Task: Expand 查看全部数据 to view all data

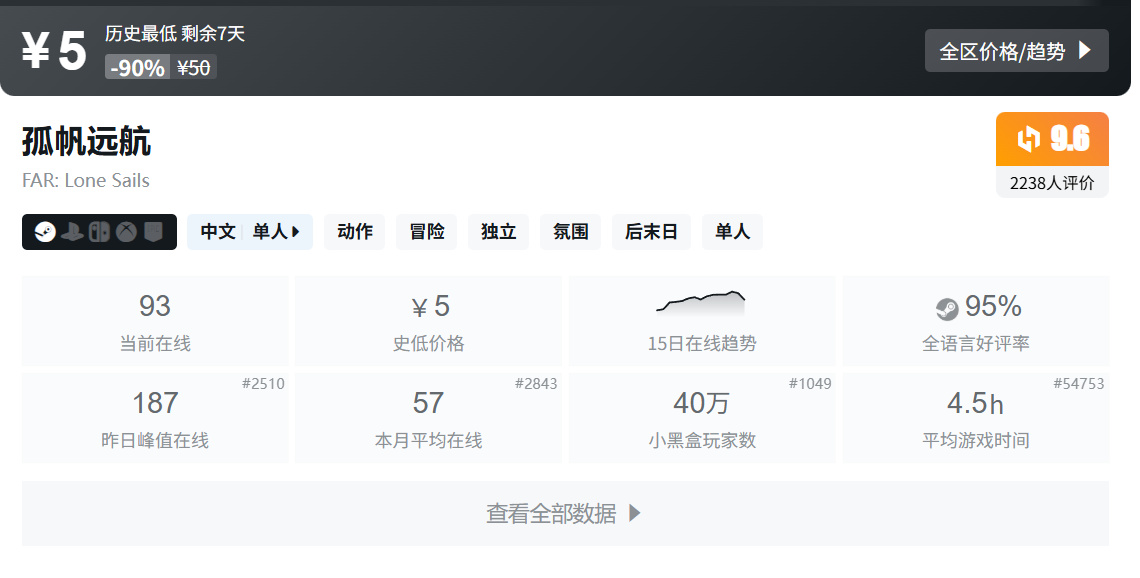Action: coord(566,513)
